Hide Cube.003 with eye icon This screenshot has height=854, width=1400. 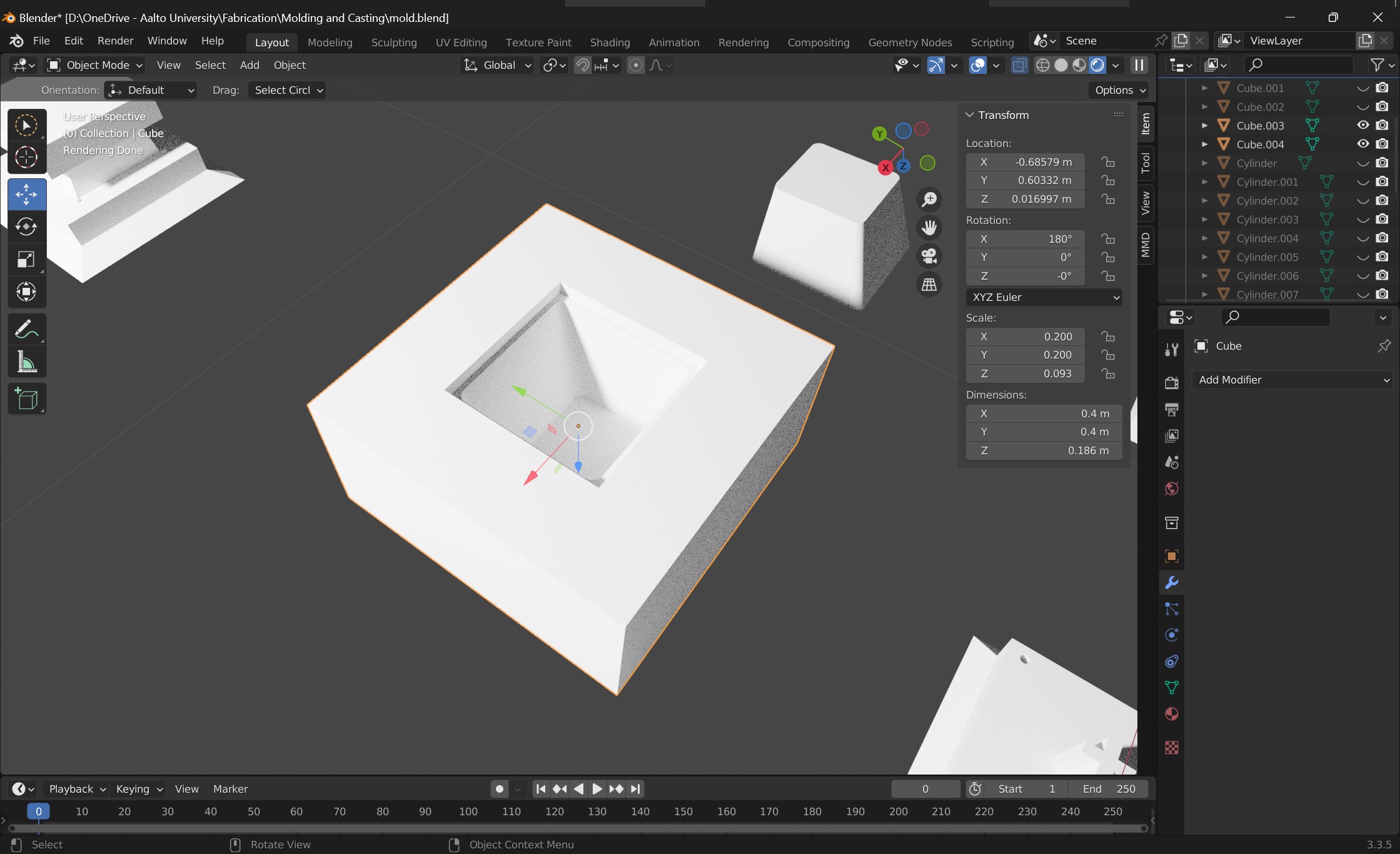pos(1363,125)
